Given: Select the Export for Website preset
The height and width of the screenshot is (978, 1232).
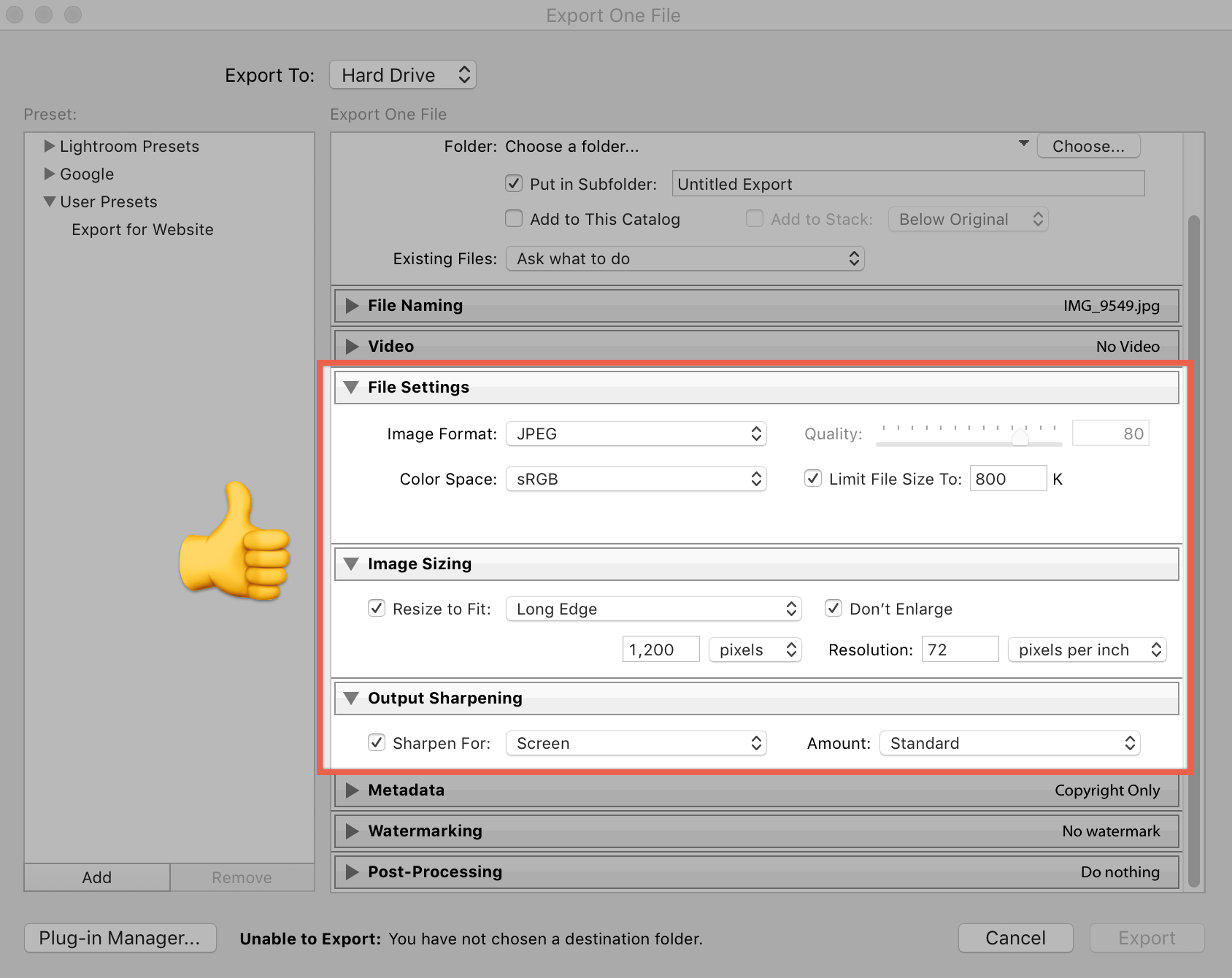Looking at the screenshot, I should click(x=142, y=229).
